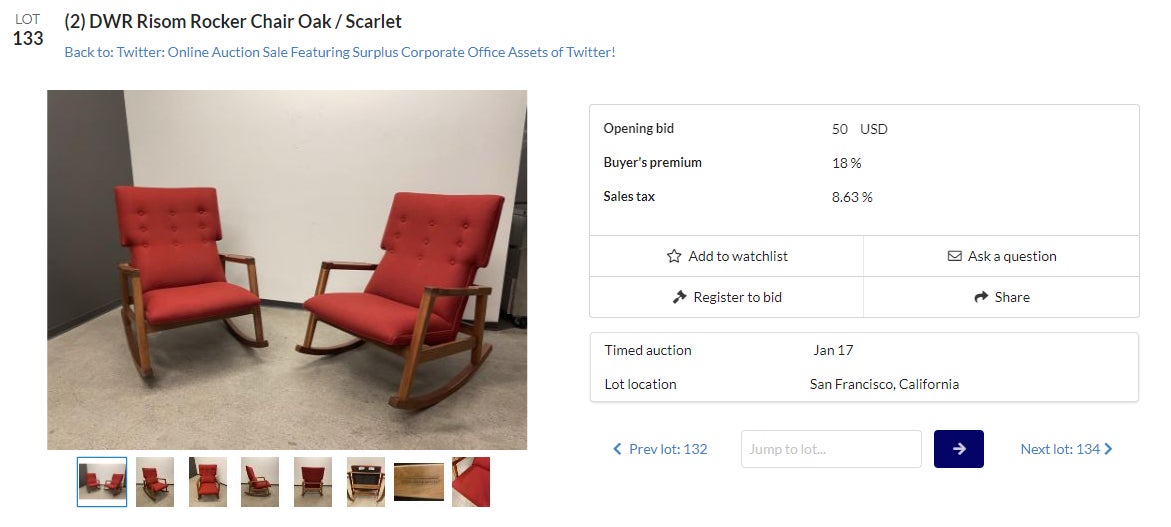Viewport: 1171px width, 527px height.
Task: Click the right chevron by Next lot: 134
Action: 1108,450
